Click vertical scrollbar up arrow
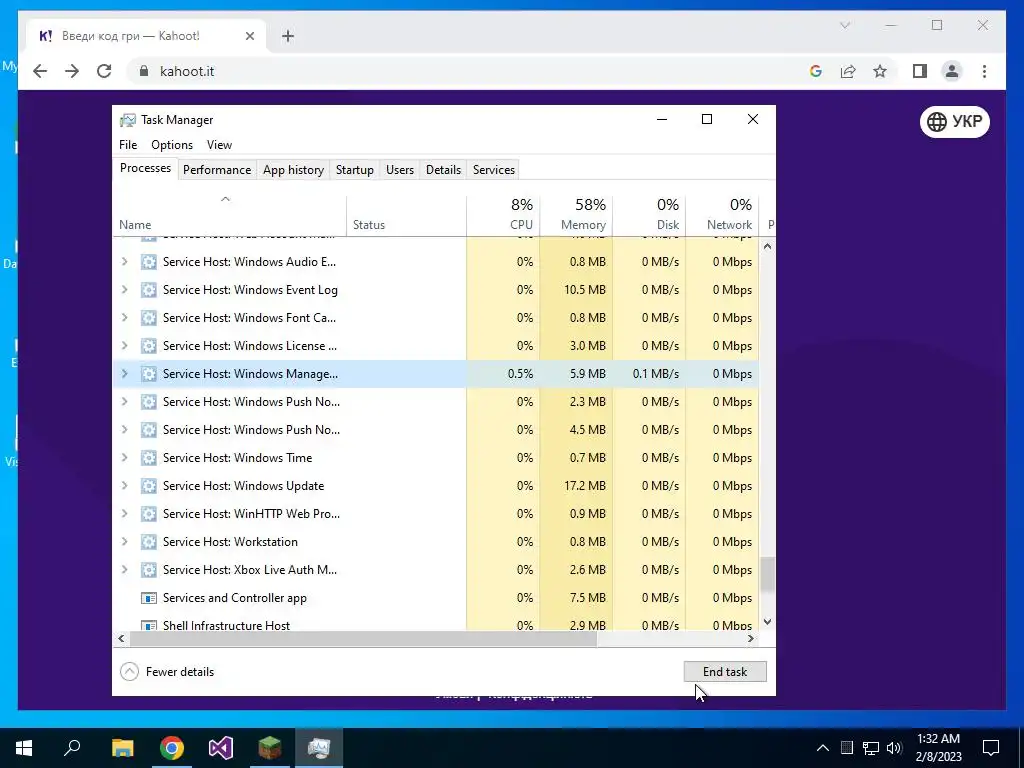 coord(767,247)
